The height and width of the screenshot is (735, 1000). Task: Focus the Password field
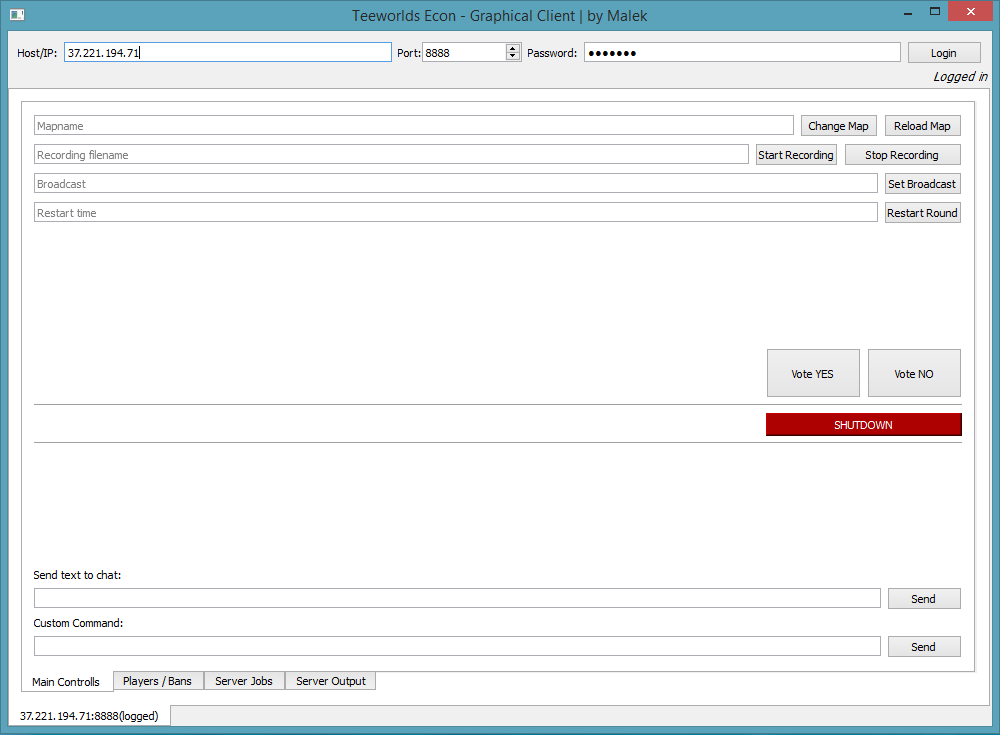pyautogui.click(x=742, y=52)
